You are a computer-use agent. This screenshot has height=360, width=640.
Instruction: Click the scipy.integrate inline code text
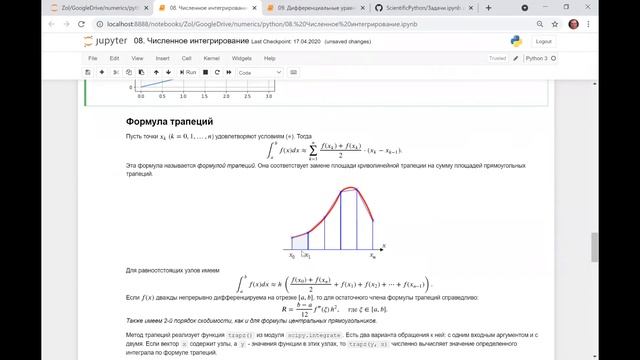point(313,335)
